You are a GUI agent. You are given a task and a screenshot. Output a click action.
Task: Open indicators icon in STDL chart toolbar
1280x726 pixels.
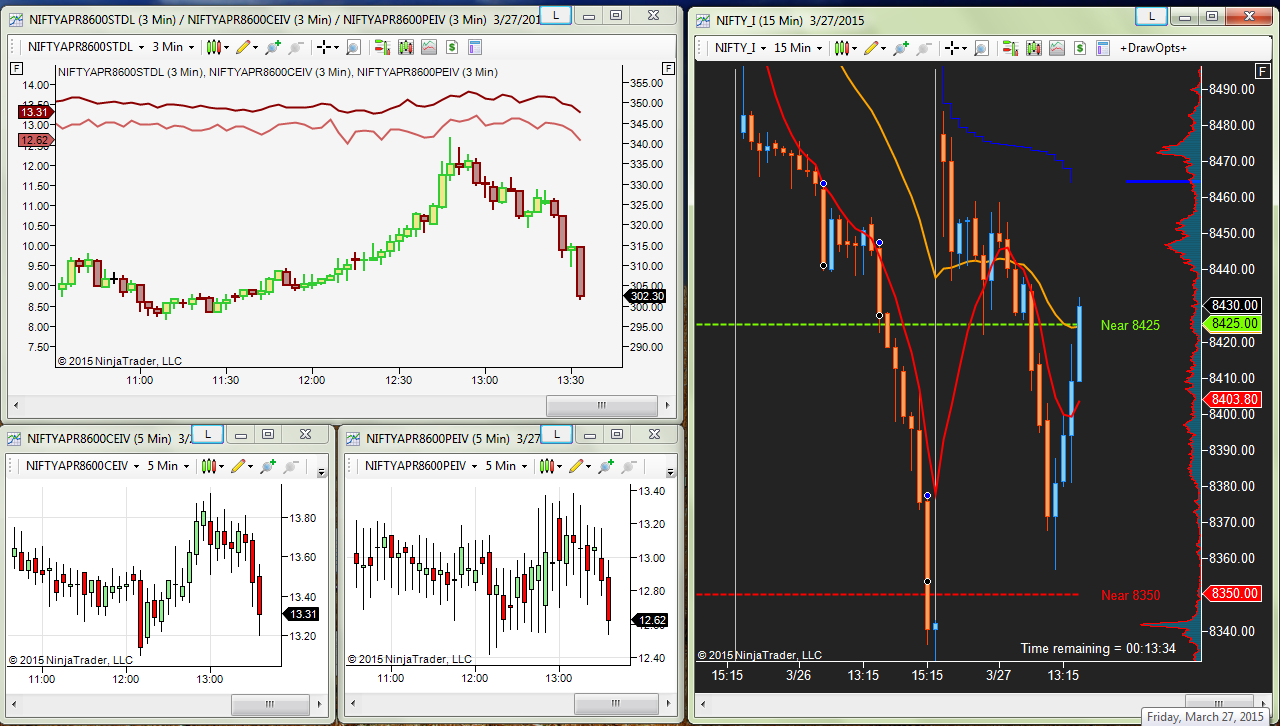[x=429, y=47]
